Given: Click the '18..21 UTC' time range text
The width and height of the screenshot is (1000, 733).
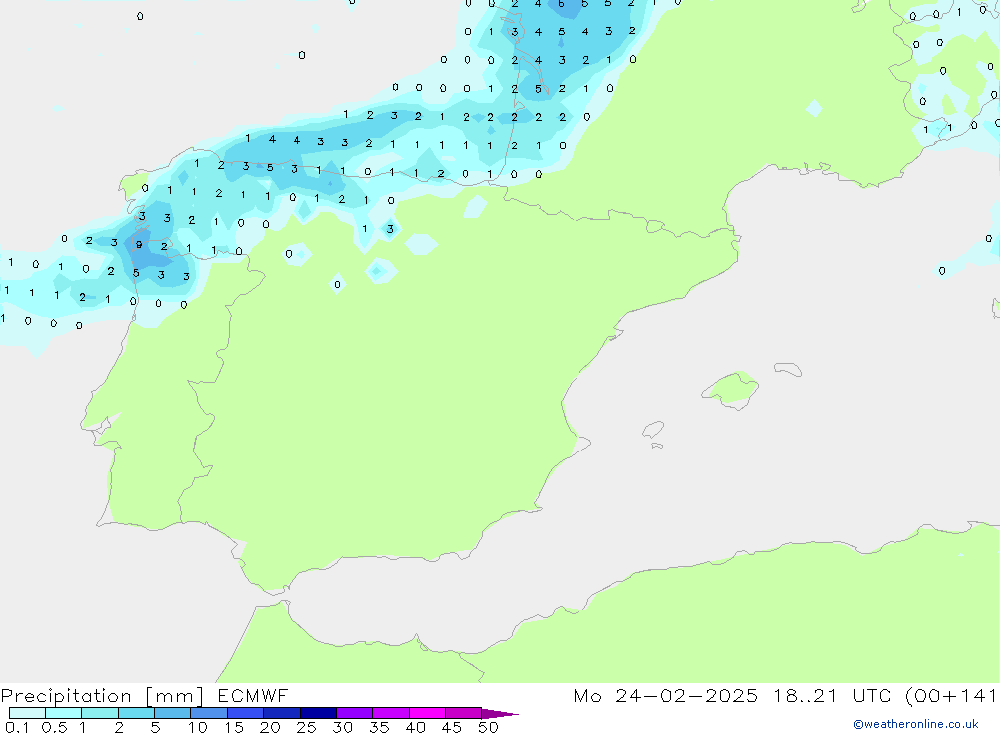Looking at the screenshot, I should 834,695.
